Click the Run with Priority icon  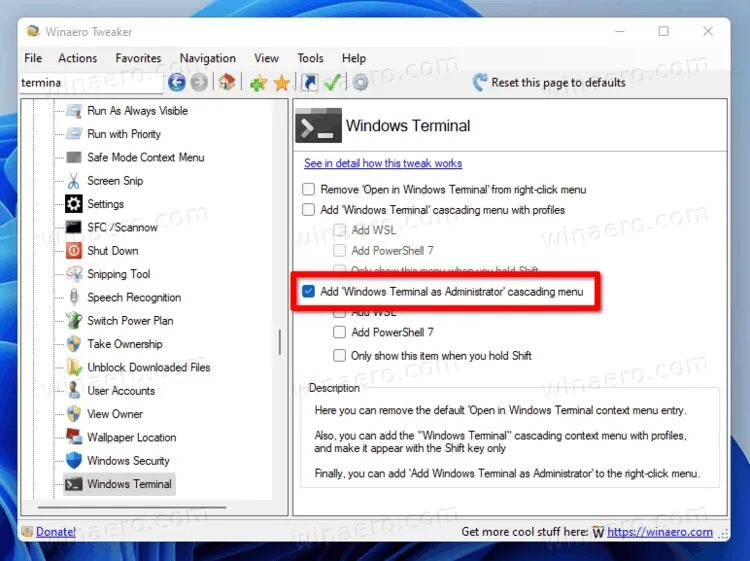point(74,134)
